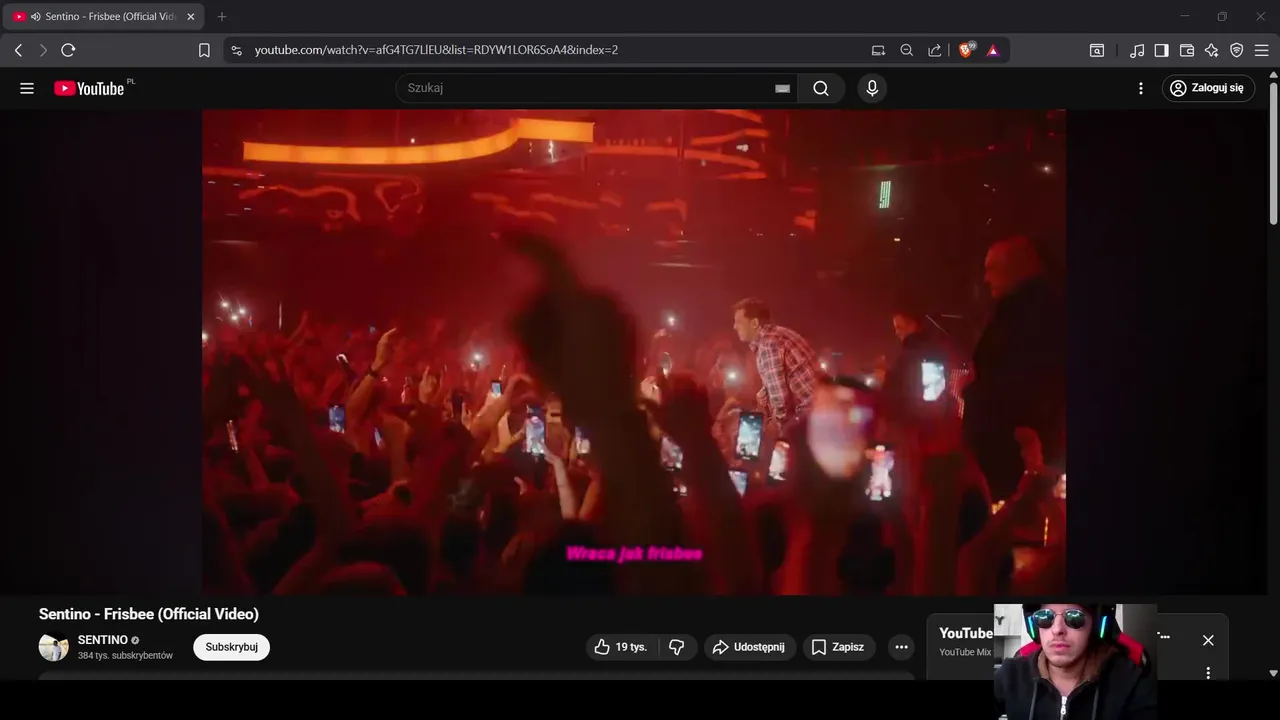Open the tab search toolbar icon
Screen dimensions: 1280x720
point(1097,50)
